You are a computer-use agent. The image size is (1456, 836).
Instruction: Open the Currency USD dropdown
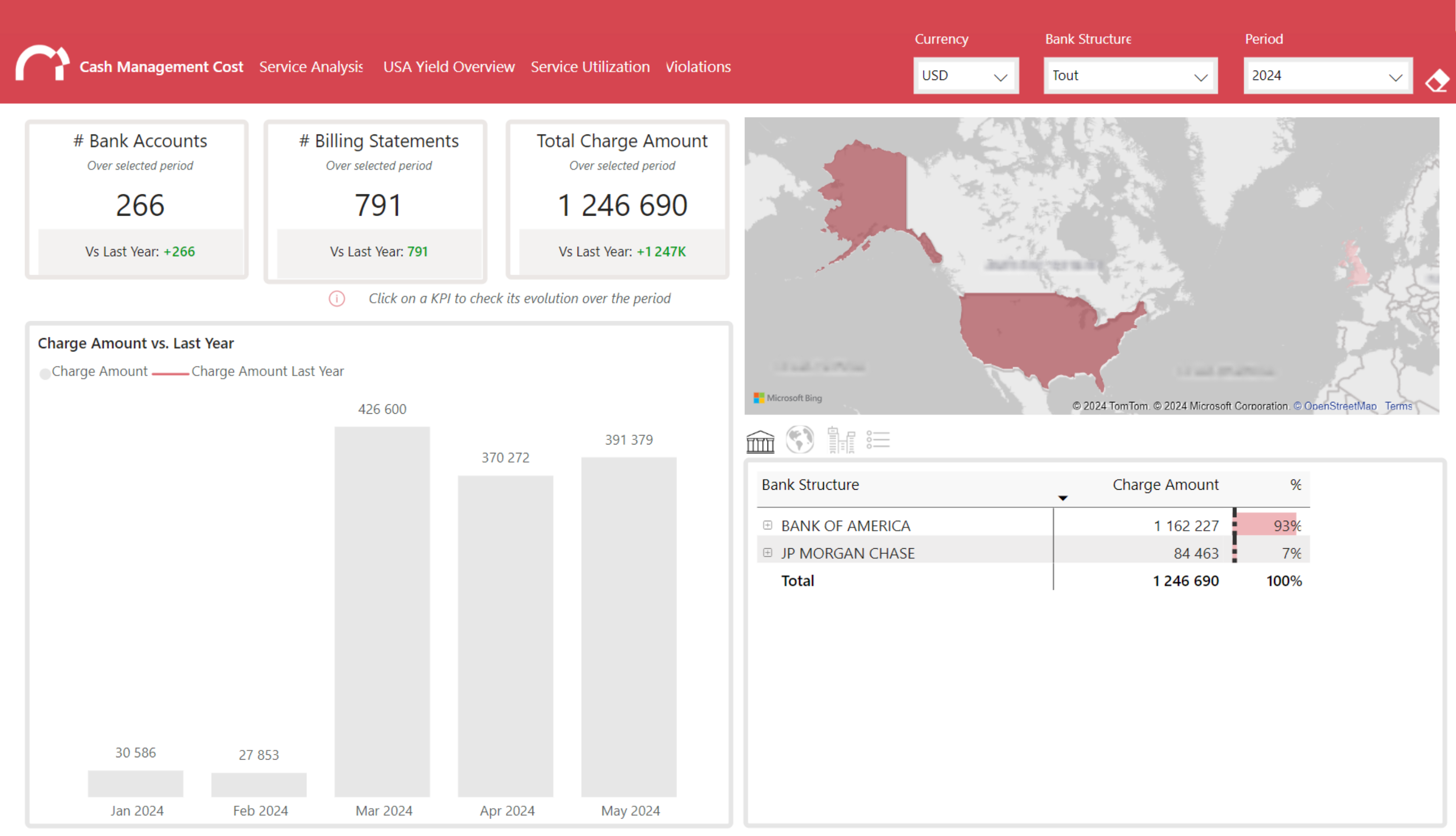tap(966, 76)
